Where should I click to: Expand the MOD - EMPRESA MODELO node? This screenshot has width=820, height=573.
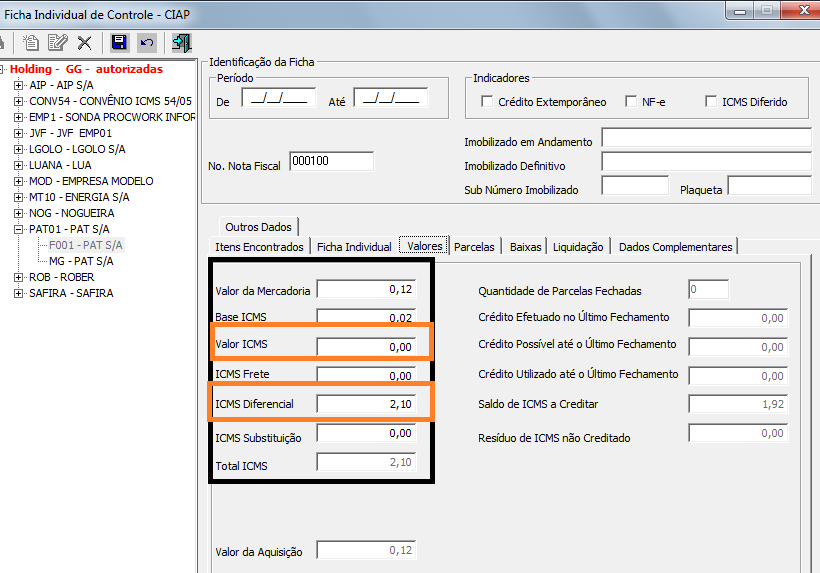click(x=19, y=182)
